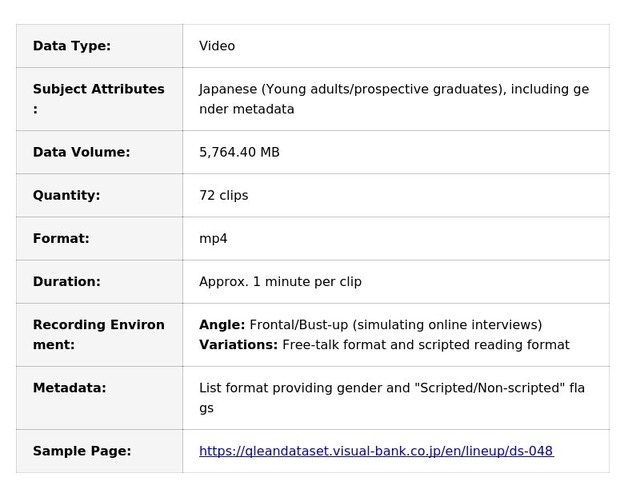
Task: Click the "Duration:" row label
Action: (x=66, y=282)
